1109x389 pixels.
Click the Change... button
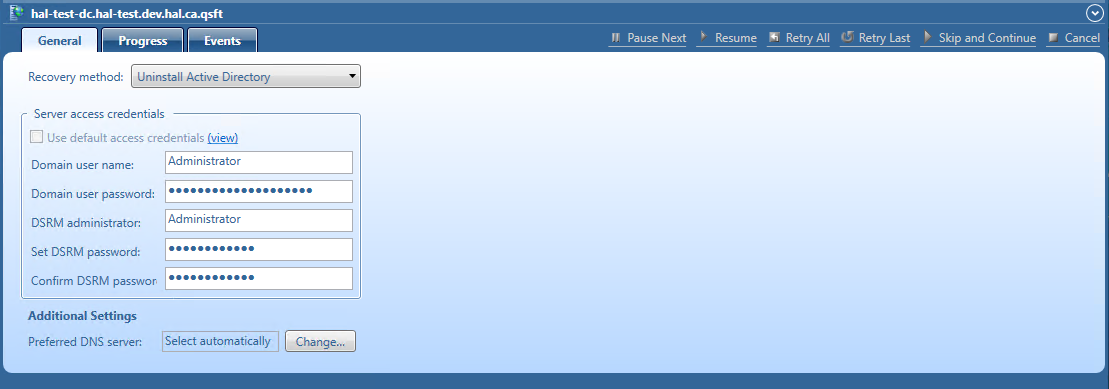click(x=320, y=342)
